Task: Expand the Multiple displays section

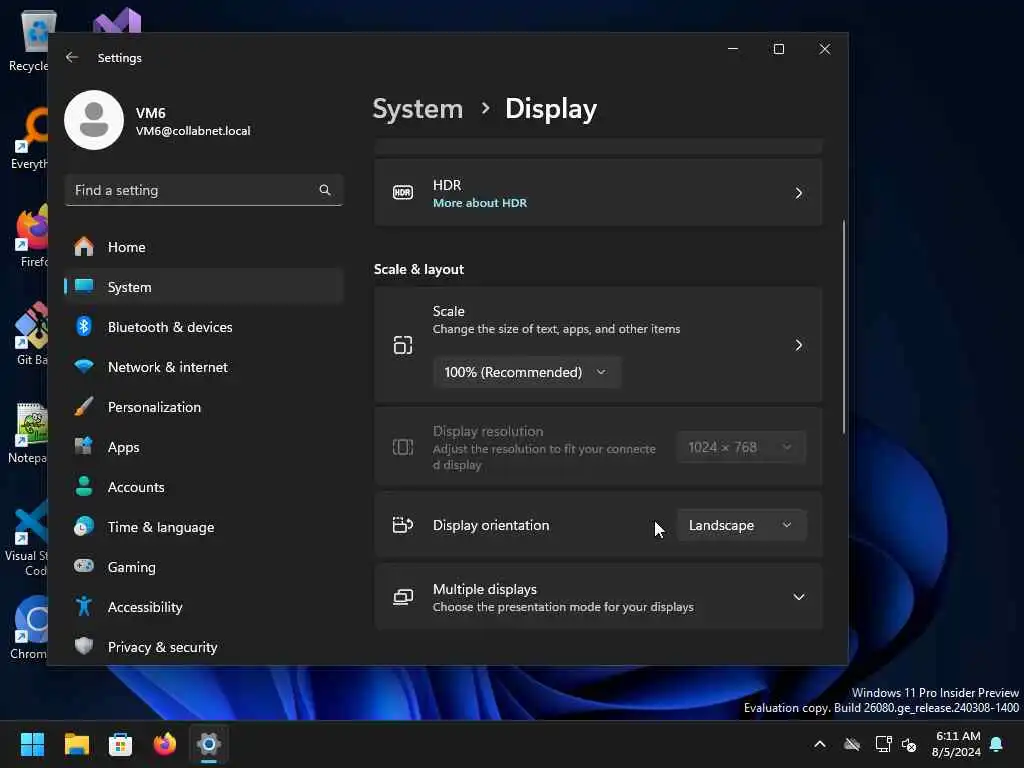Action: (x=799, y=597)
